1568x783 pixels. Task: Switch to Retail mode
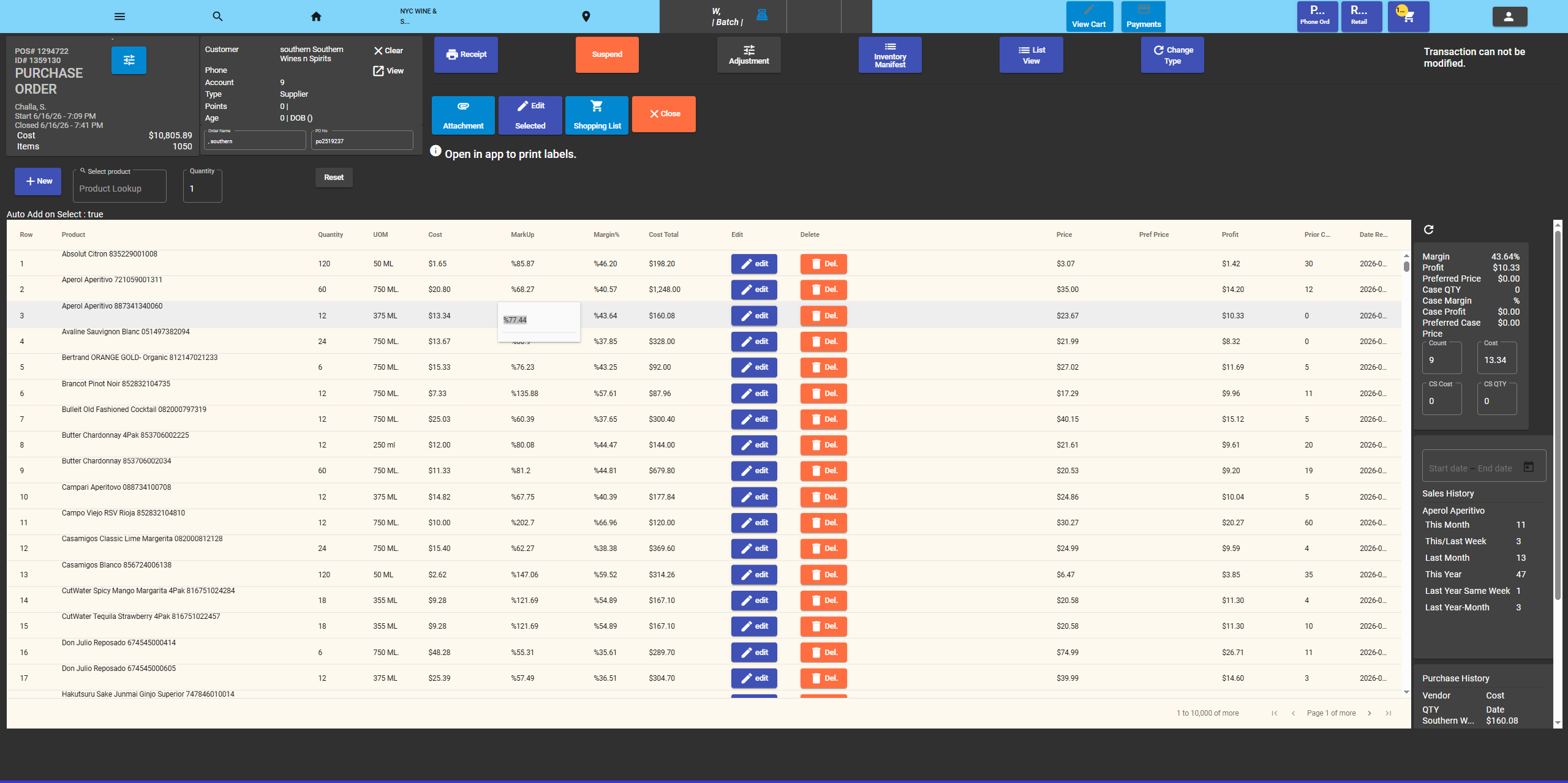click(x=1359, y=17)
